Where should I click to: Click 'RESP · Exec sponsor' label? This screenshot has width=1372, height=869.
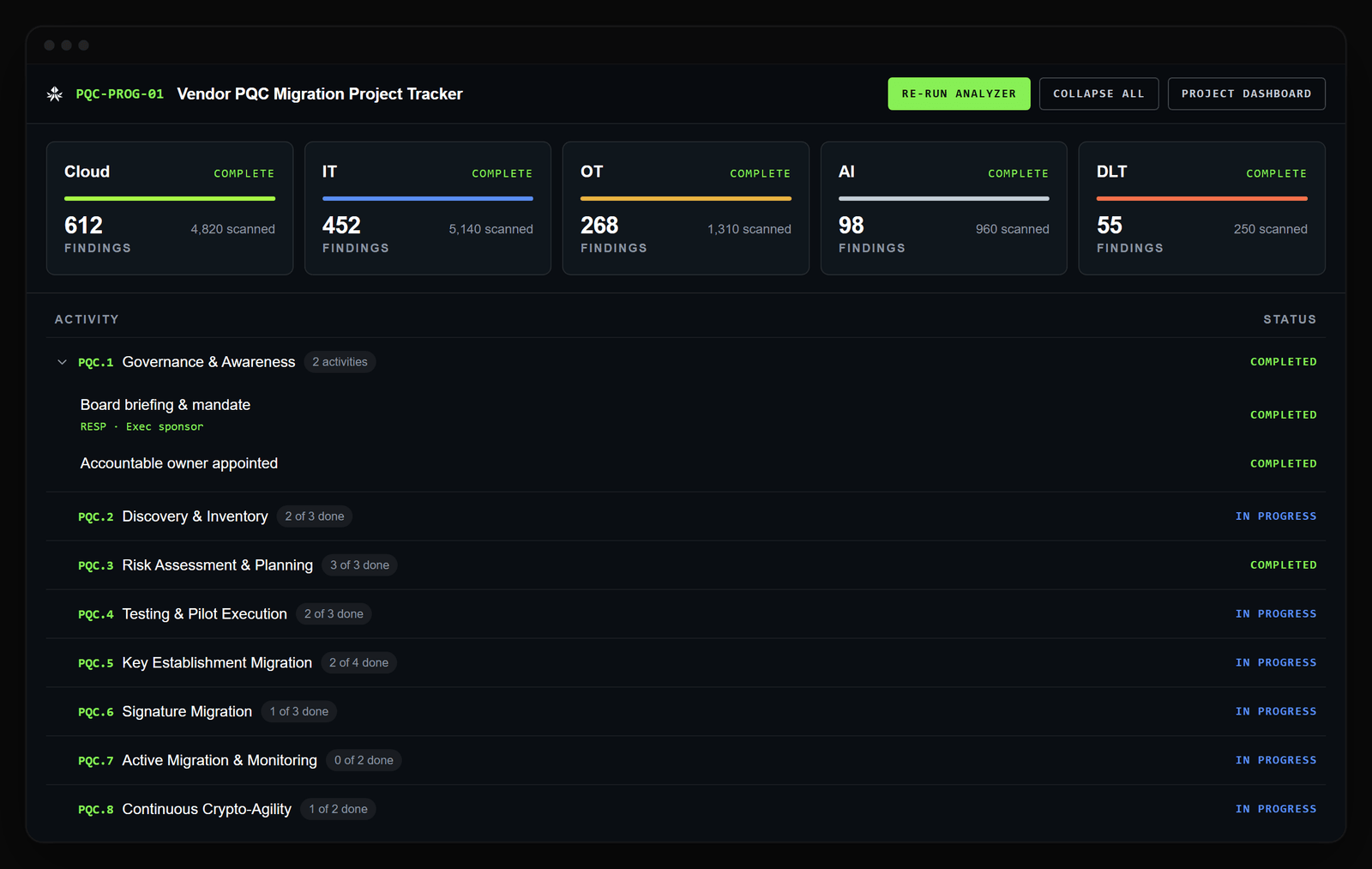click(x=141, y=427)
